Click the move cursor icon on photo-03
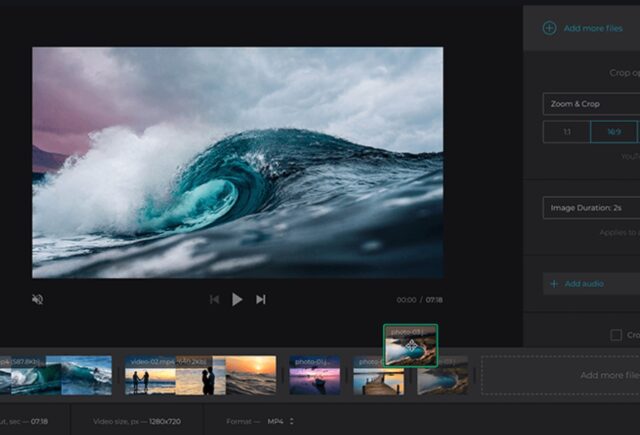Screen dimensions: 640x435 coord(411,346)
